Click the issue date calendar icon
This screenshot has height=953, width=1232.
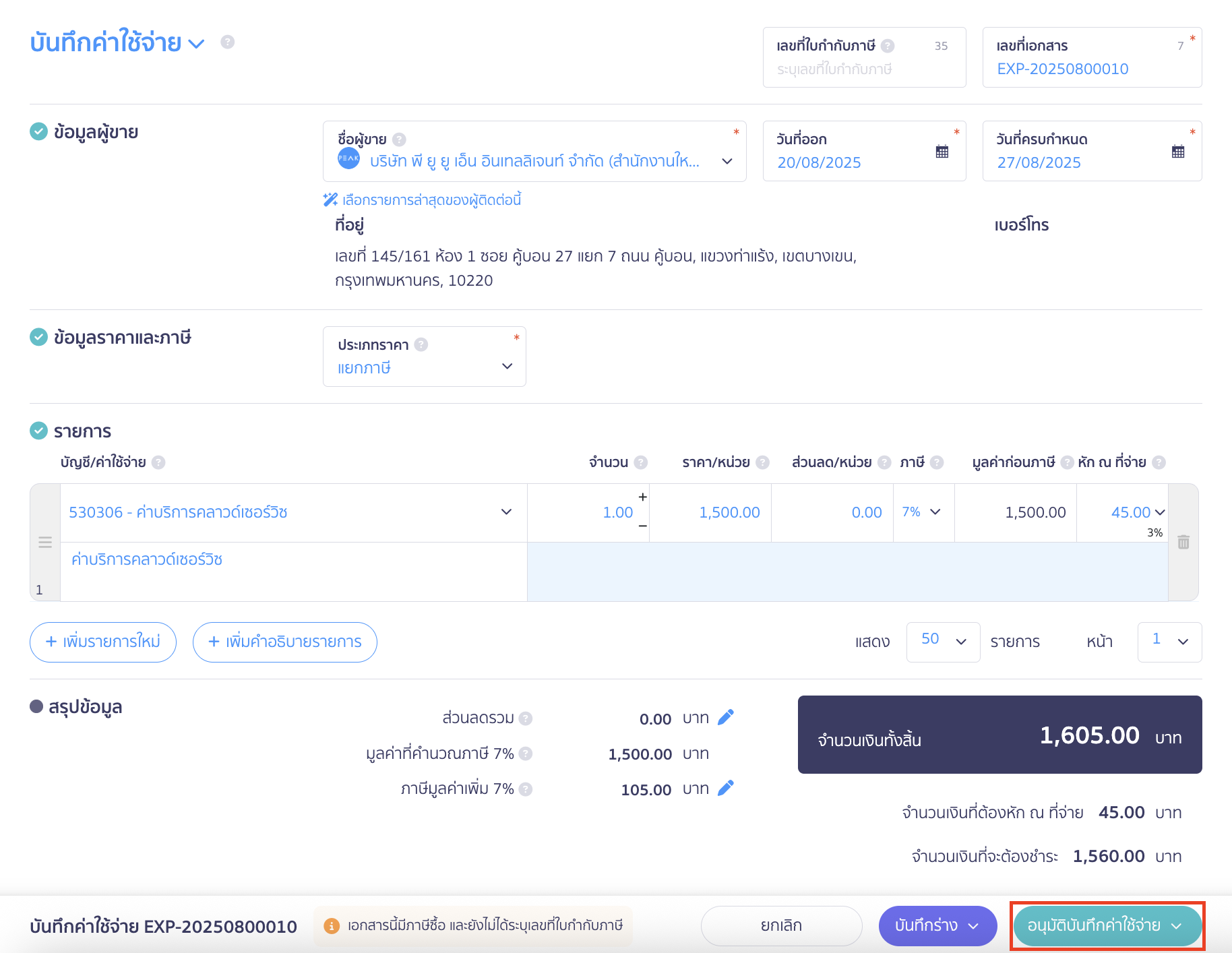tap(942, 152)
